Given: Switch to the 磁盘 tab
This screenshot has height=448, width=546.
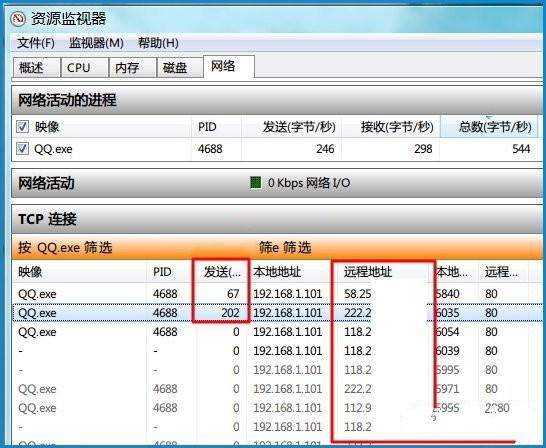Looking at the screenshot, I should click(x=180, y=68).
